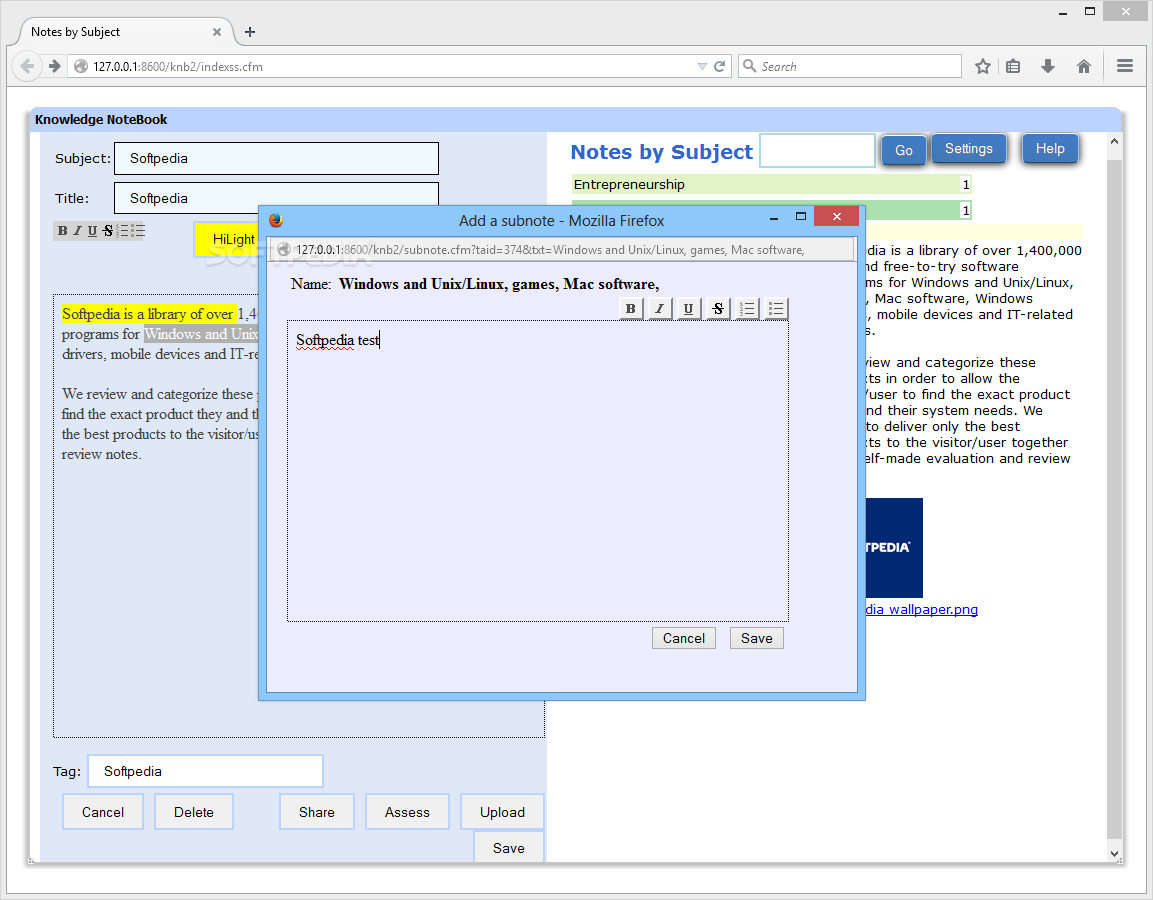Viewport: 1153px width, 900px height.
Task: Click the browser Search field
Action: pyautogui.click(x=850, y=66)
